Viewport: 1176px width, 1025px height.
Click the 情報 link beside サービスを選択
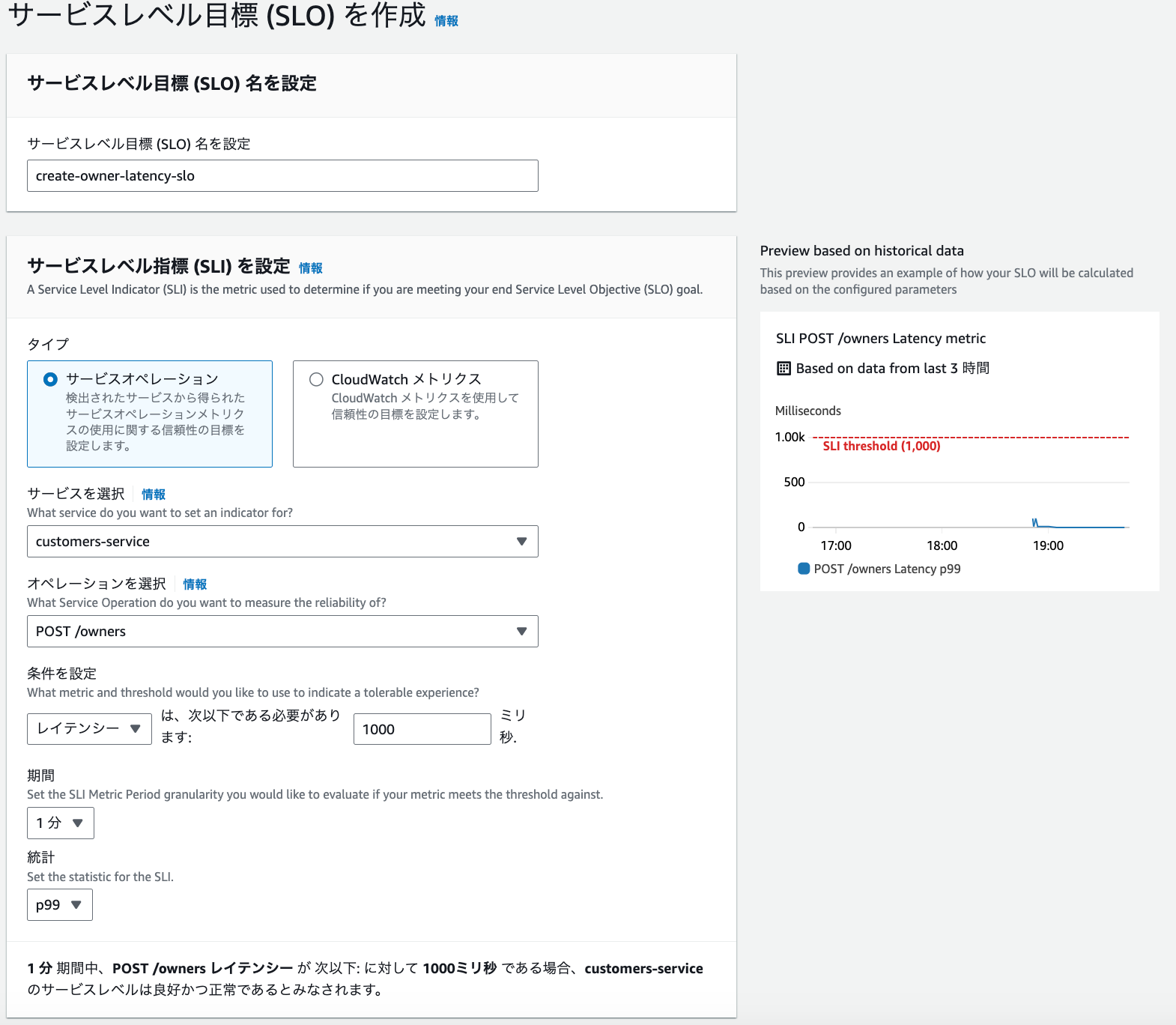coord(154,495)
